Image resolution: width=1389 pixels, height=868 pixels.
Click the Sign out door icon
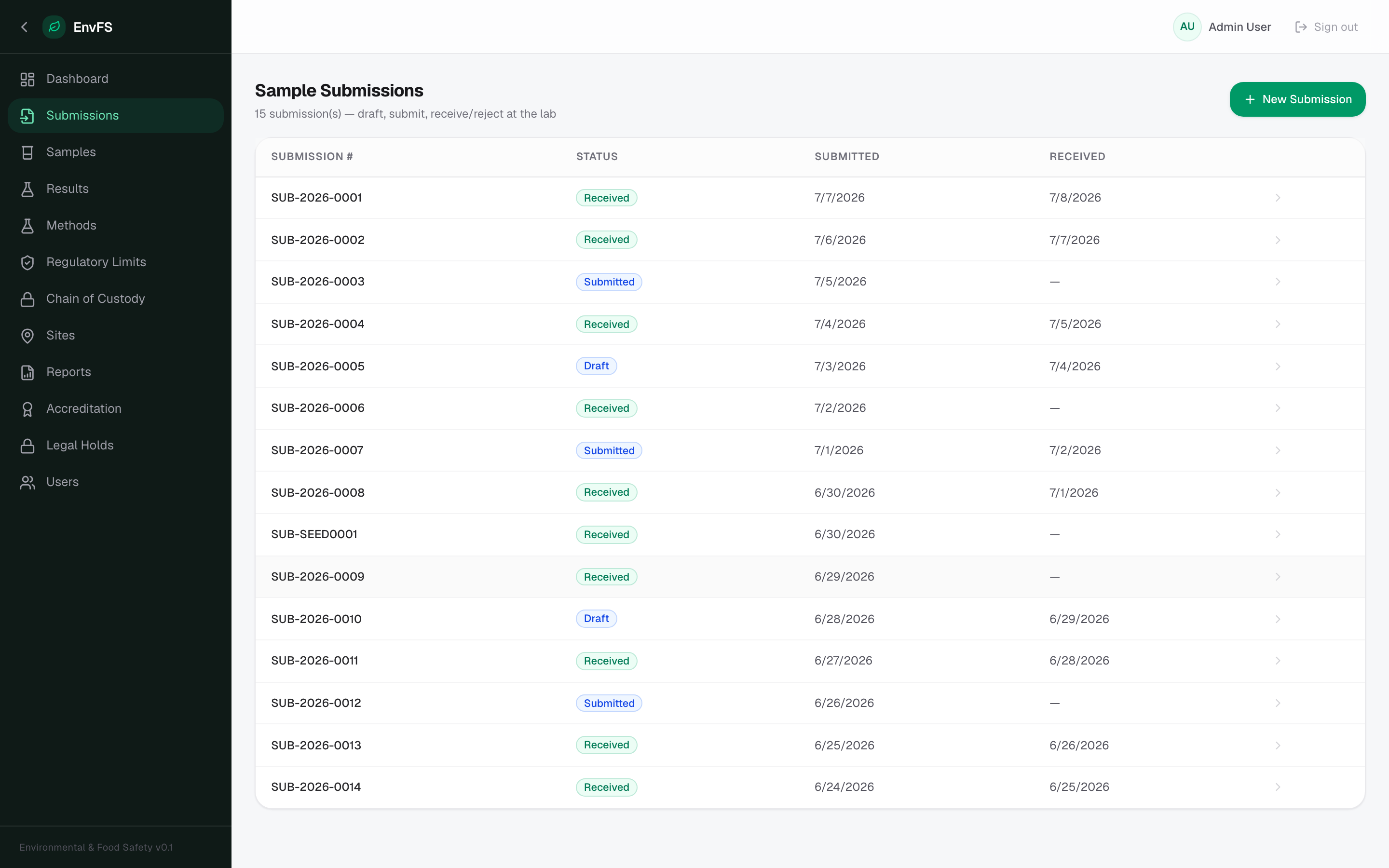[x=1301, y=27]
